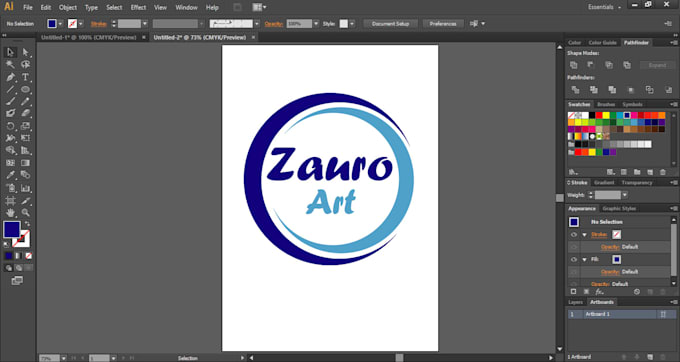
Task: Select the Eraser tool
Action: [x=26, y=114]
